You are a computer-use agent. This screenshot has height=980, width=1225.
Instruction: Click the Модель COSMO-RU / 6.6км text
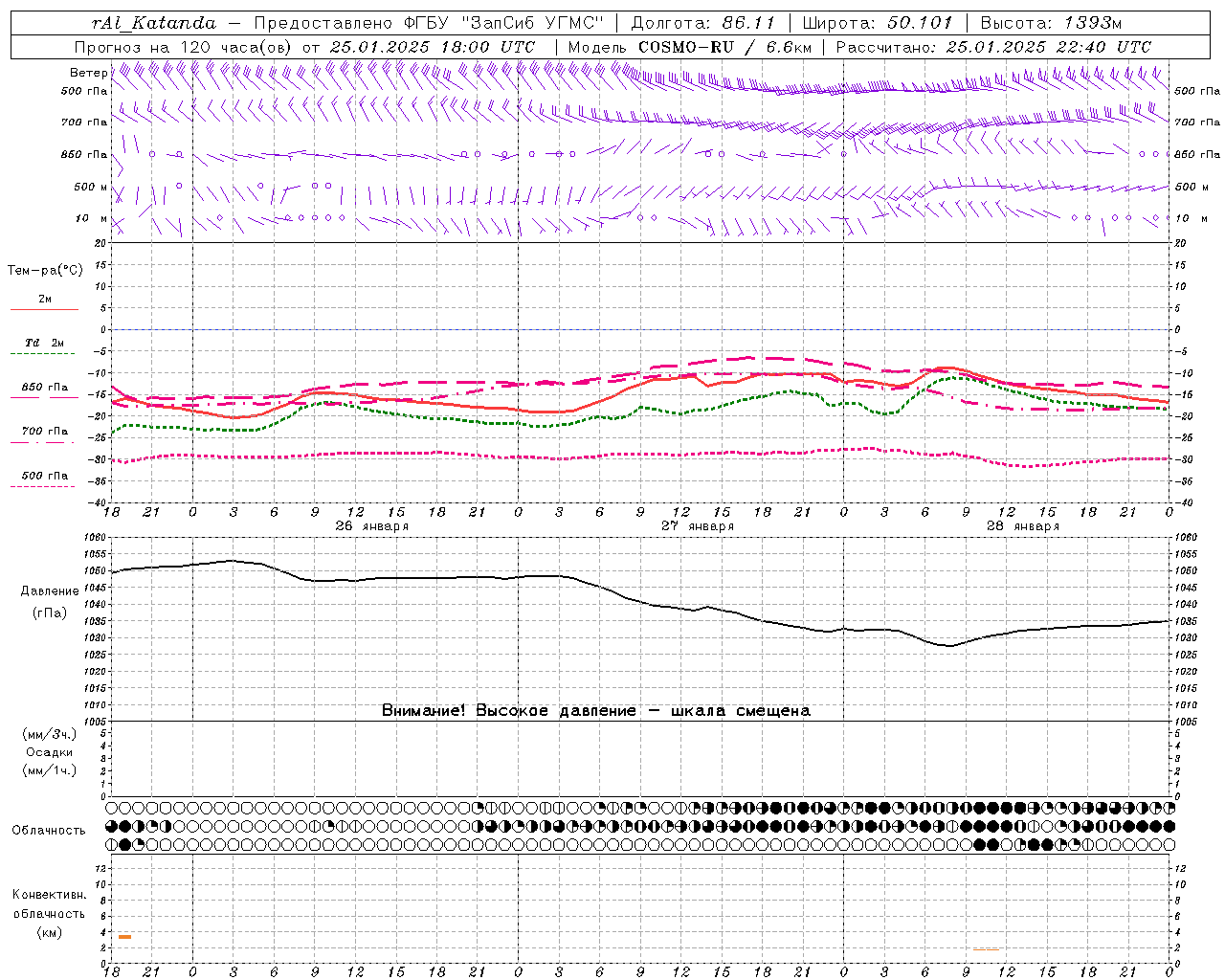coord(690,47)
